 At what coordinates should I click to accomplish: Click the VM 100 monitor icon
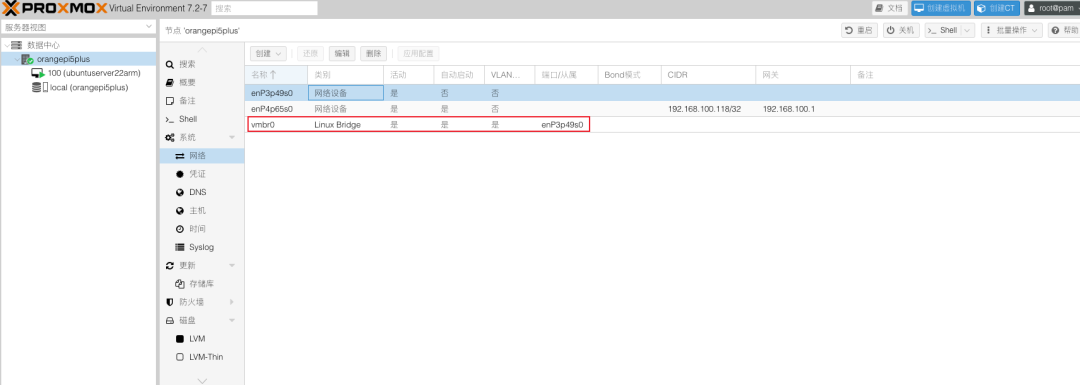coord(38,73)
